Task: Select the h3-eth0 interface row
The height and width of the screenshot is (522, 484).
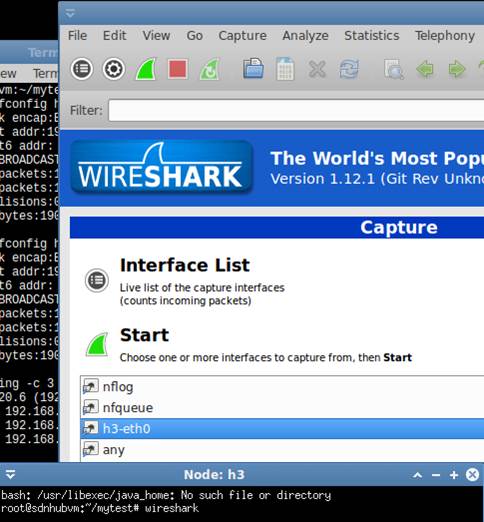Action: click(x=282, y=429)
